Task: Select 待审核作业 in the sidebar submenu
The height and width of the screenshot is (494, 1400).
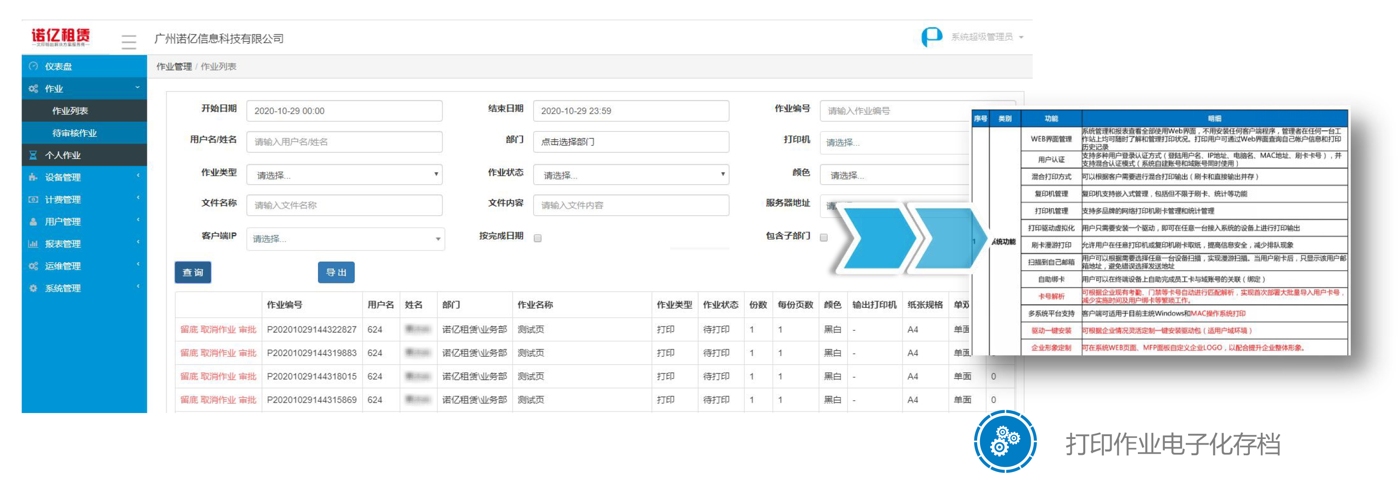Action: tap(74, 133)
